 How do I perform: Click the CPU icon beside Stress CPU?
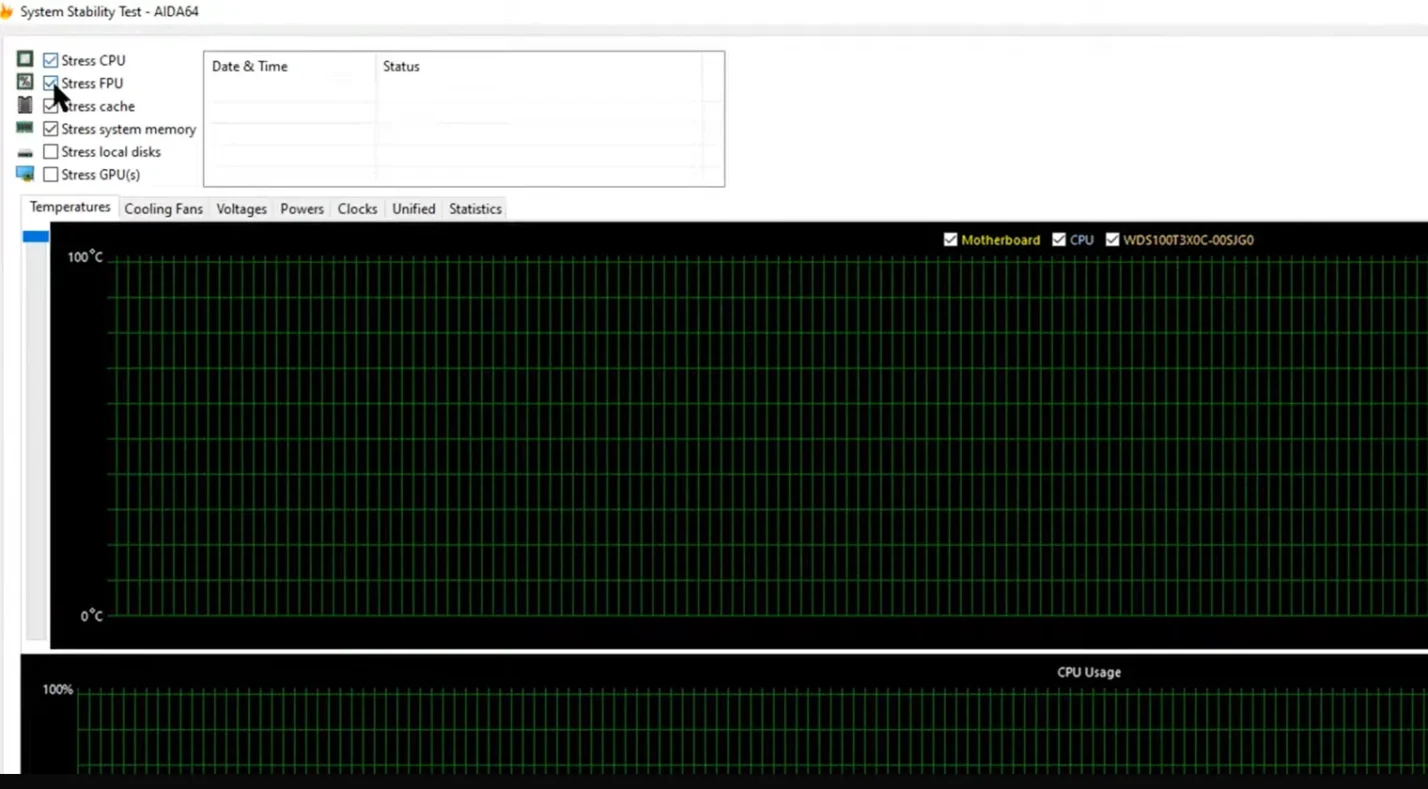click(25, 60)
